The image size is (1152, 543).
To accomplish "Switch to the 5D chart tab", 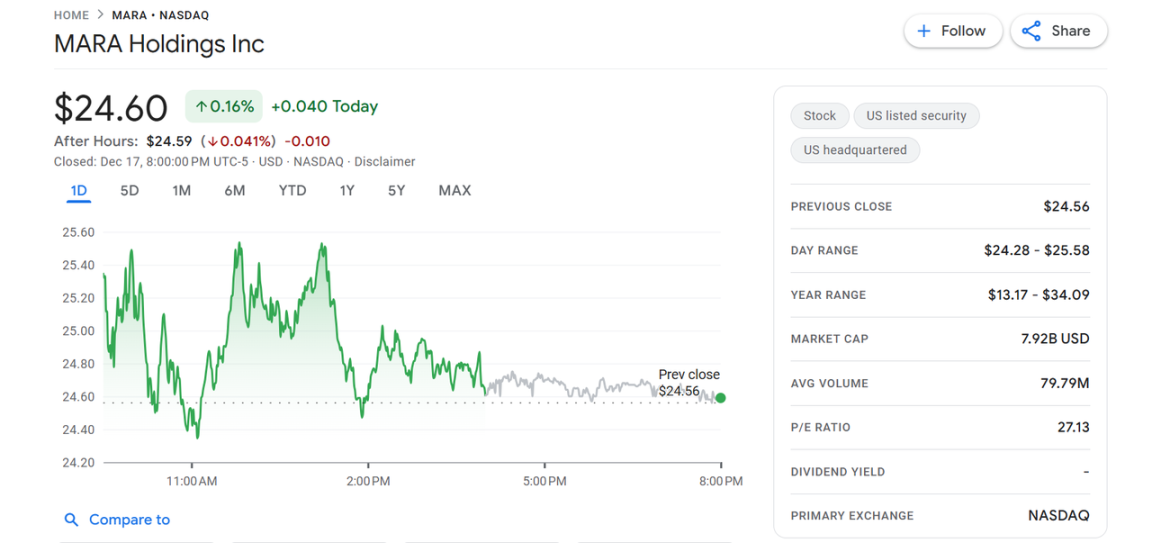I will click(129, 191).
